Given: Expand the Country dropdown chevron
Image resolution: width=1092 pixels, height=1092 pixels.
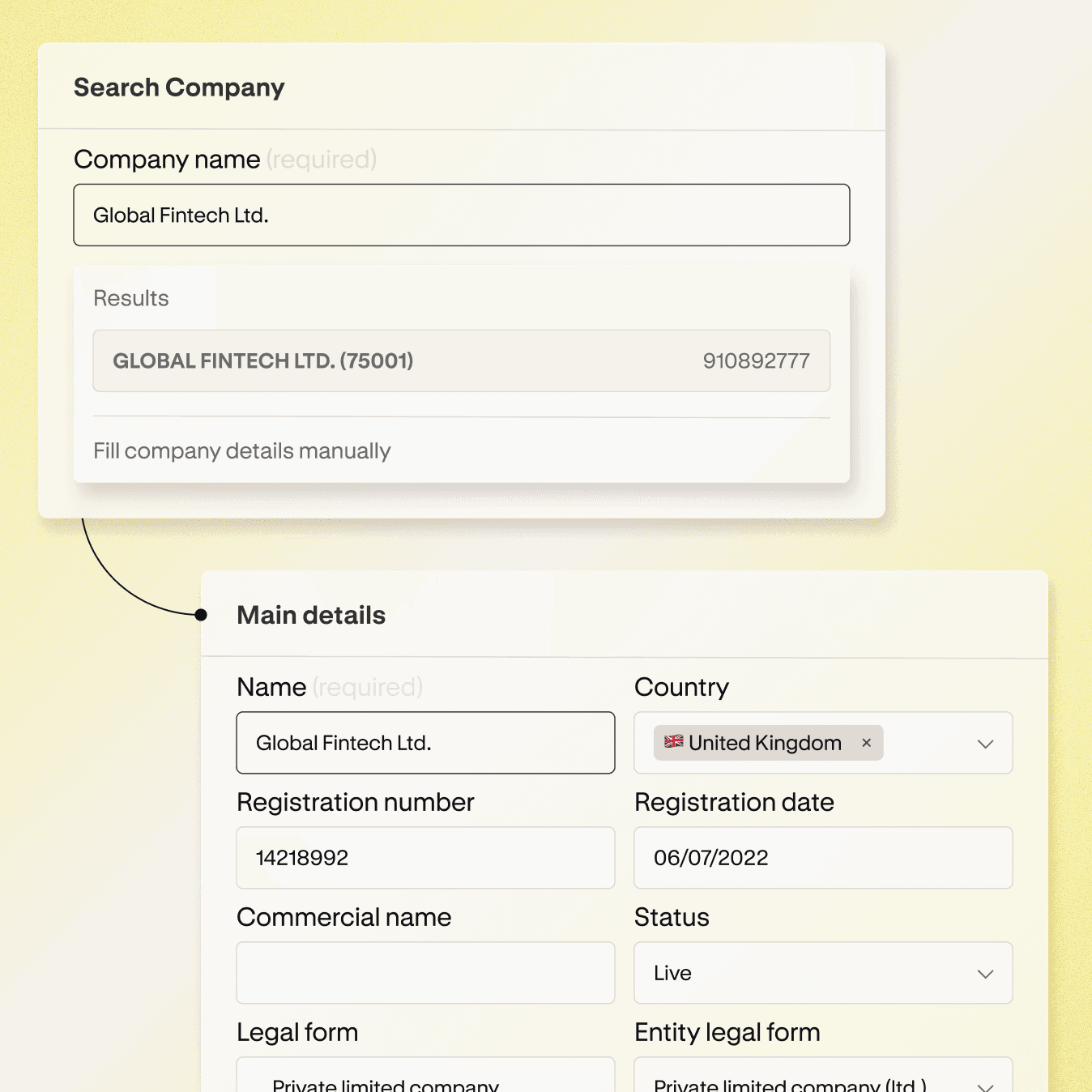Looking at the screenshot, I should [985, 744].
